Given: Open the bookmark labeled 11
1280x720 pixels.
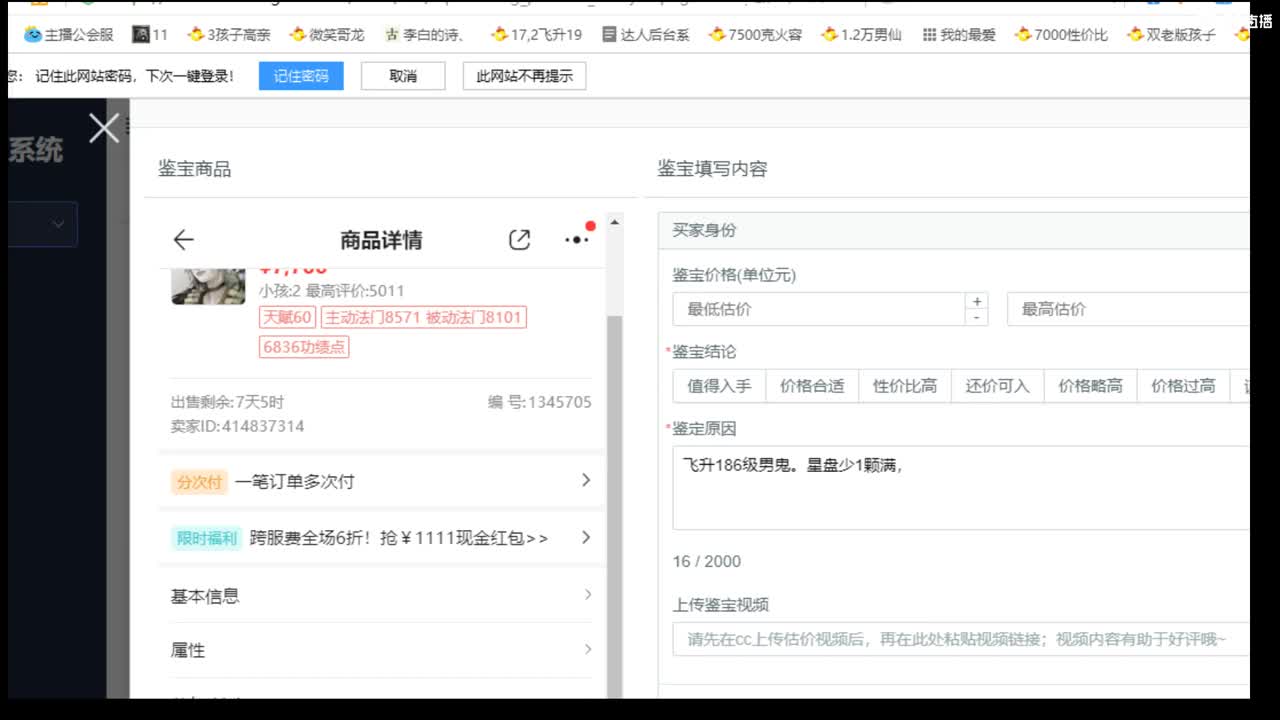Looking at the screenshot, I should 150,35.
